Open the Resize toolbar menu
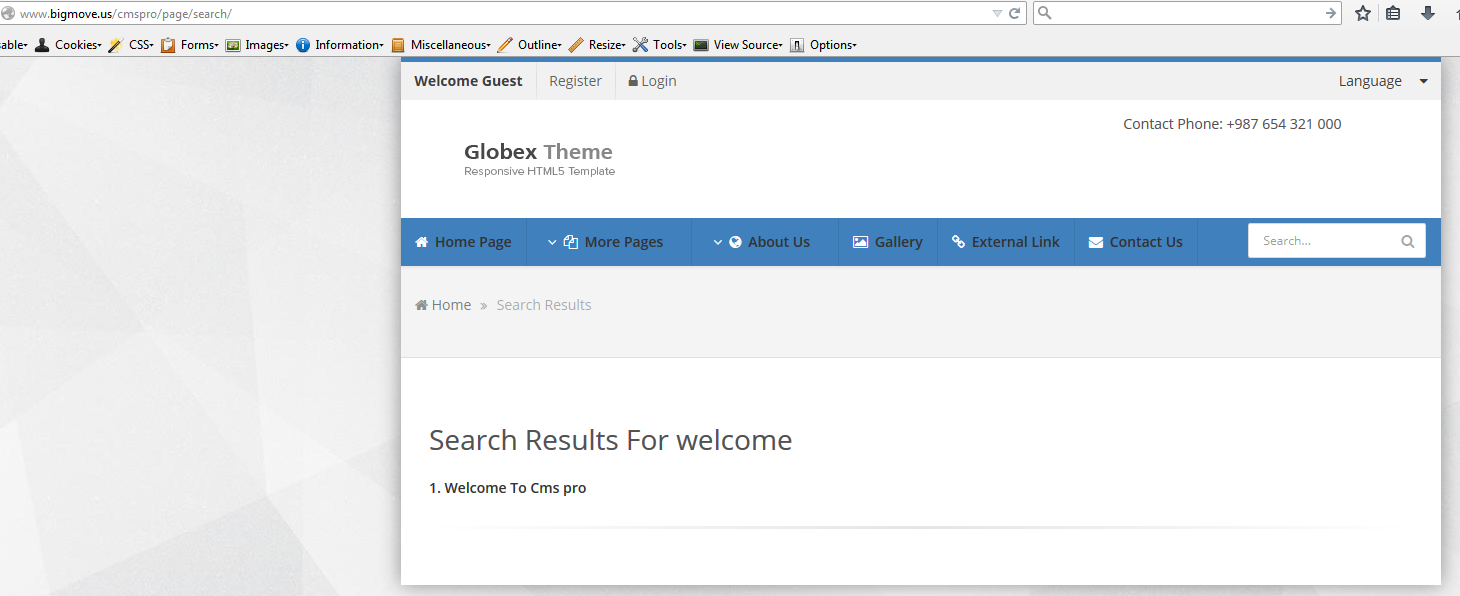Viewport: 1460px width, 596px height. [607, 45]
